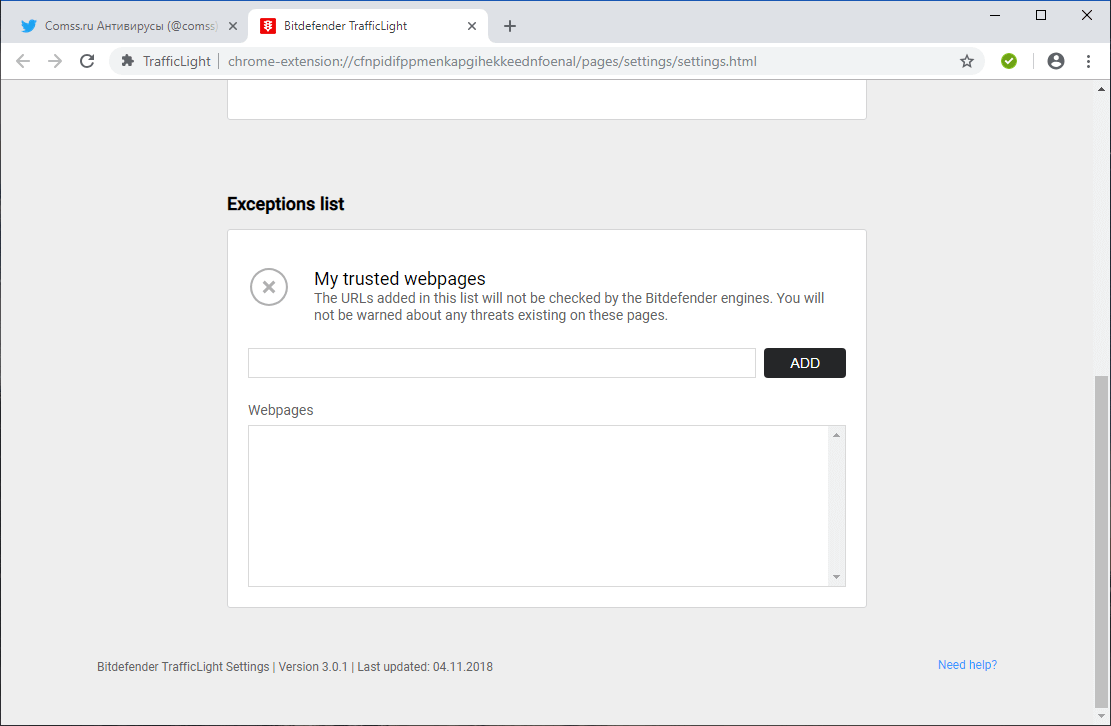Reload the TrafficLight settings page
The height and width of the screenshot is (726, 1111).
[87, 62]
